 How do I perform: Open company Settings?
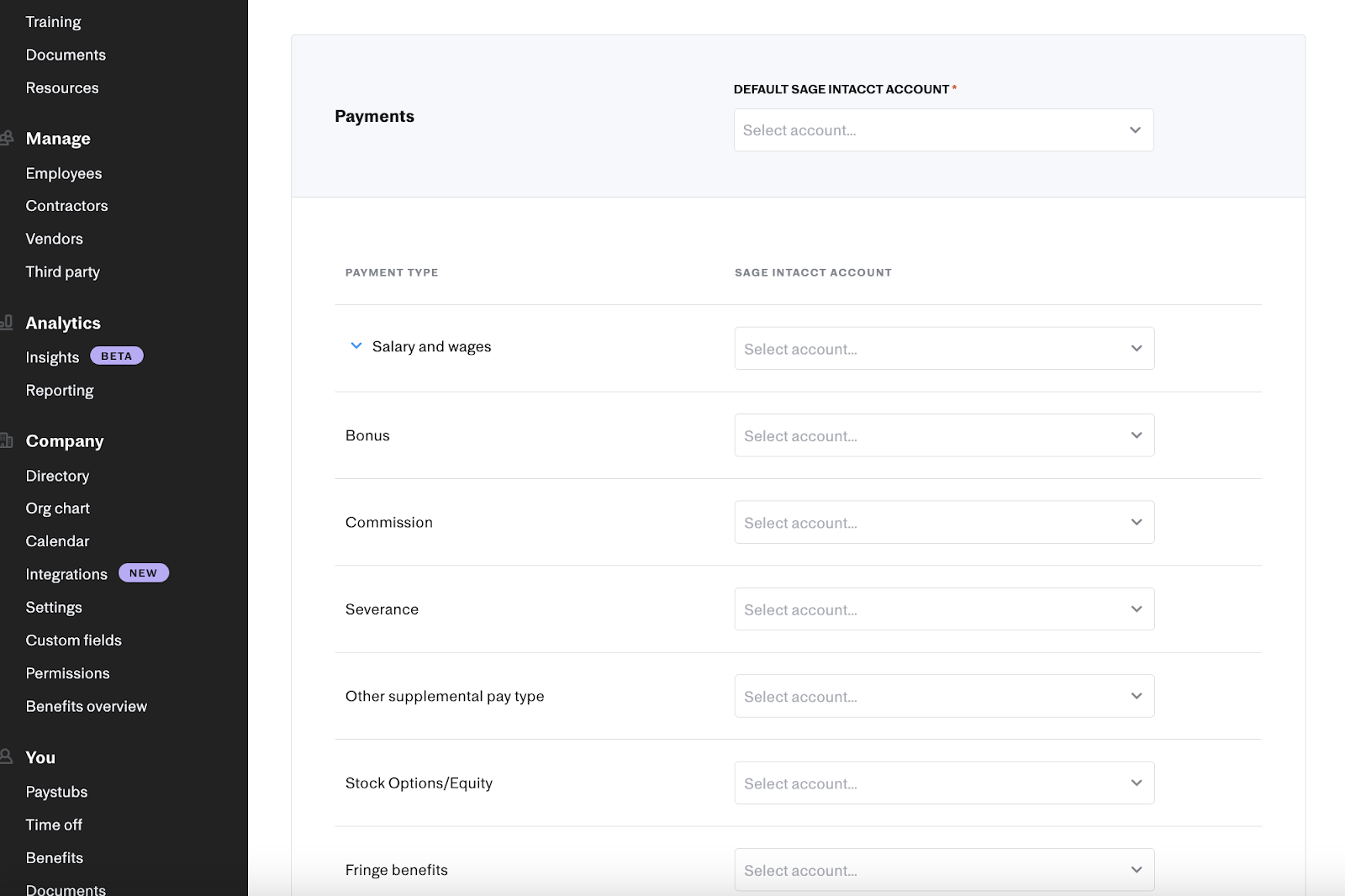(x=54, y=607)
